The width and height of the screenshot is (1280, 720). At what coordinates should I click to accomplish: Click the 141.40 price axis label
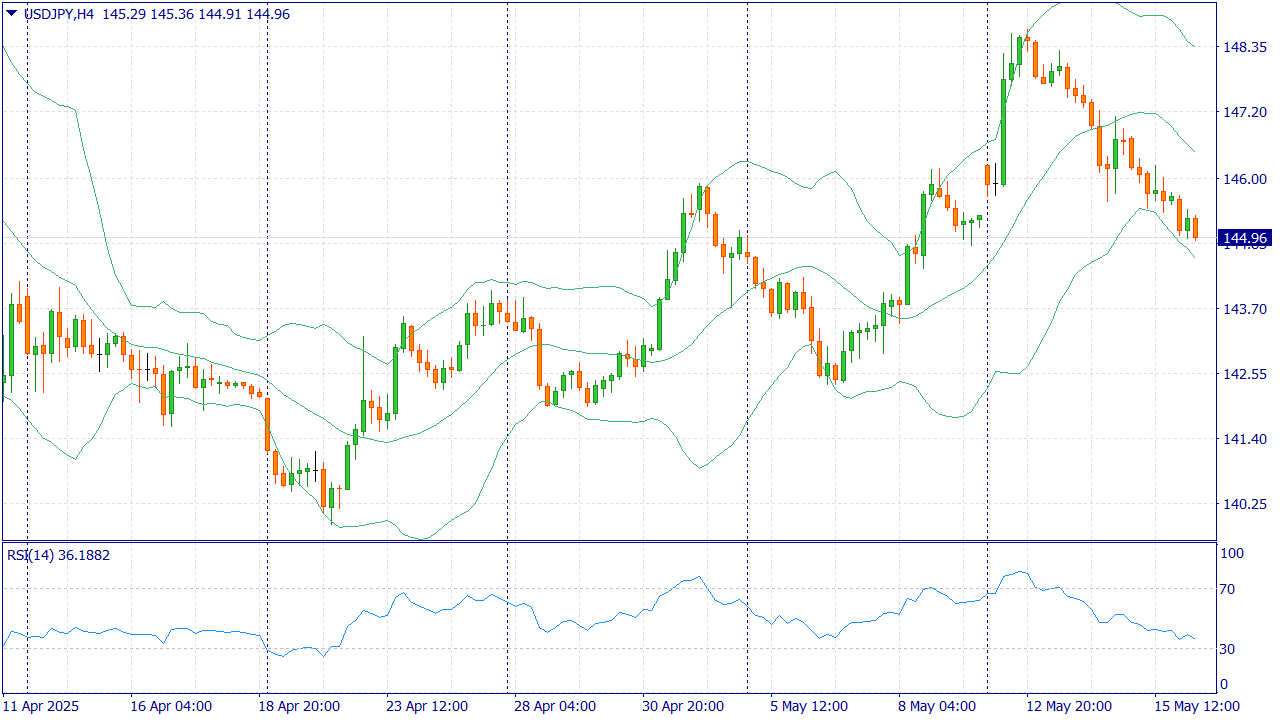[x=1244, y=439]
